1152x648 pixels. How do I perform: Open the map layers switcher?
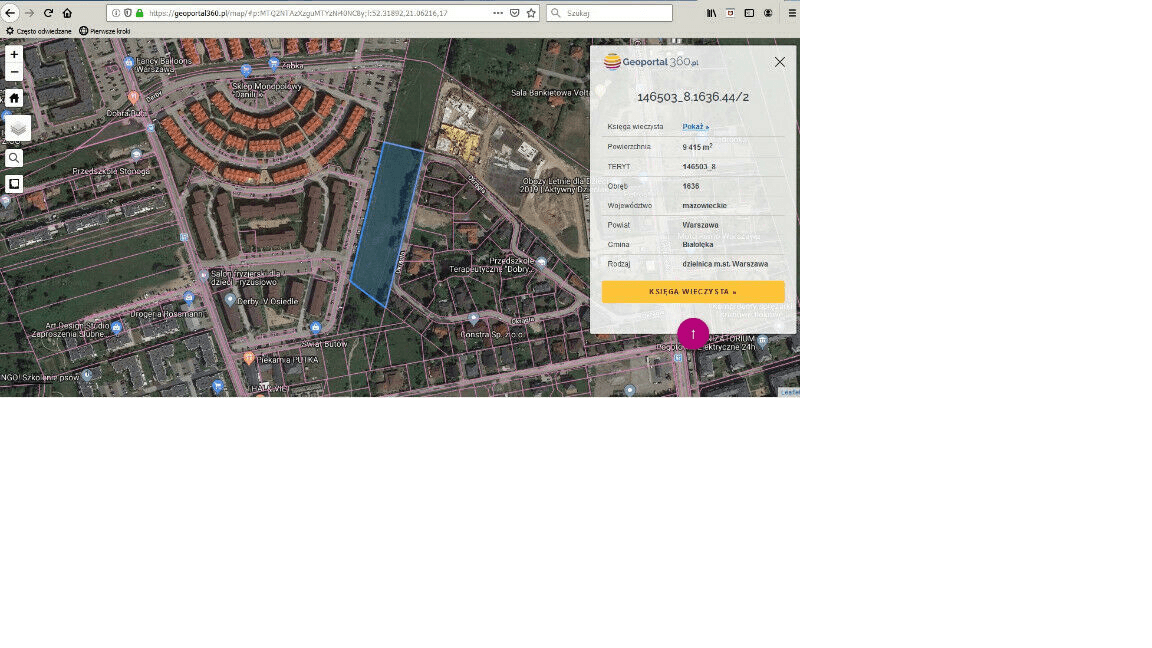click(x=18, y=129)
